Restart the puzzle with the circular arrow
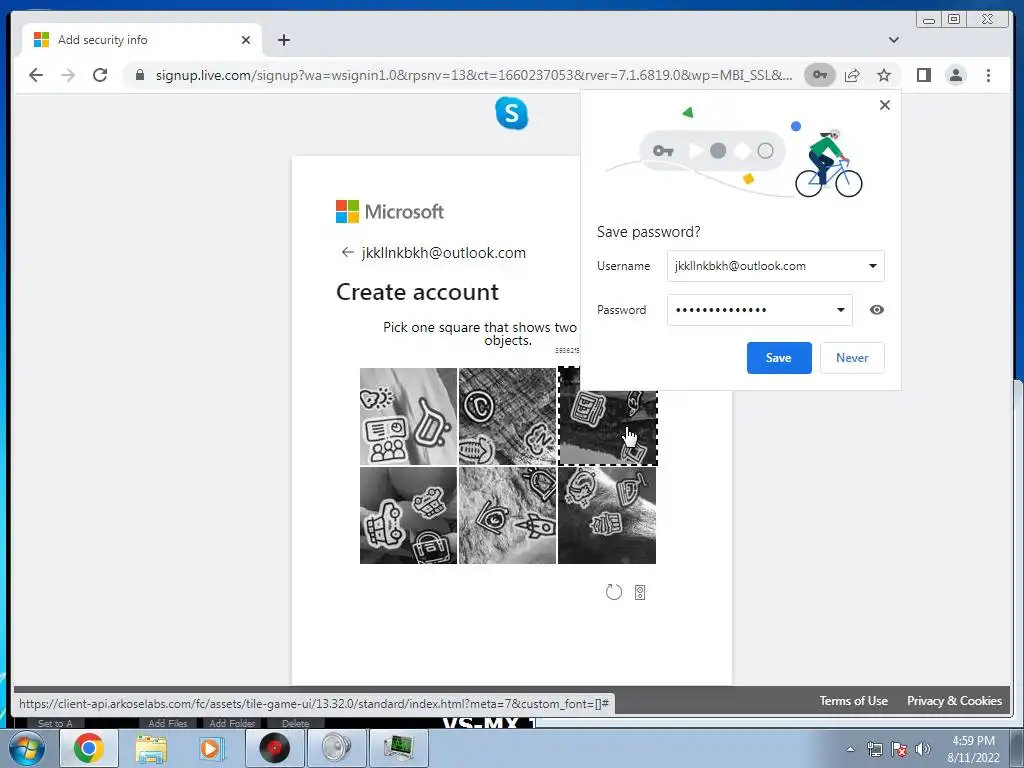Viewport: 1024px width, 768px height. pyautogui.click(x=614, y=592)
